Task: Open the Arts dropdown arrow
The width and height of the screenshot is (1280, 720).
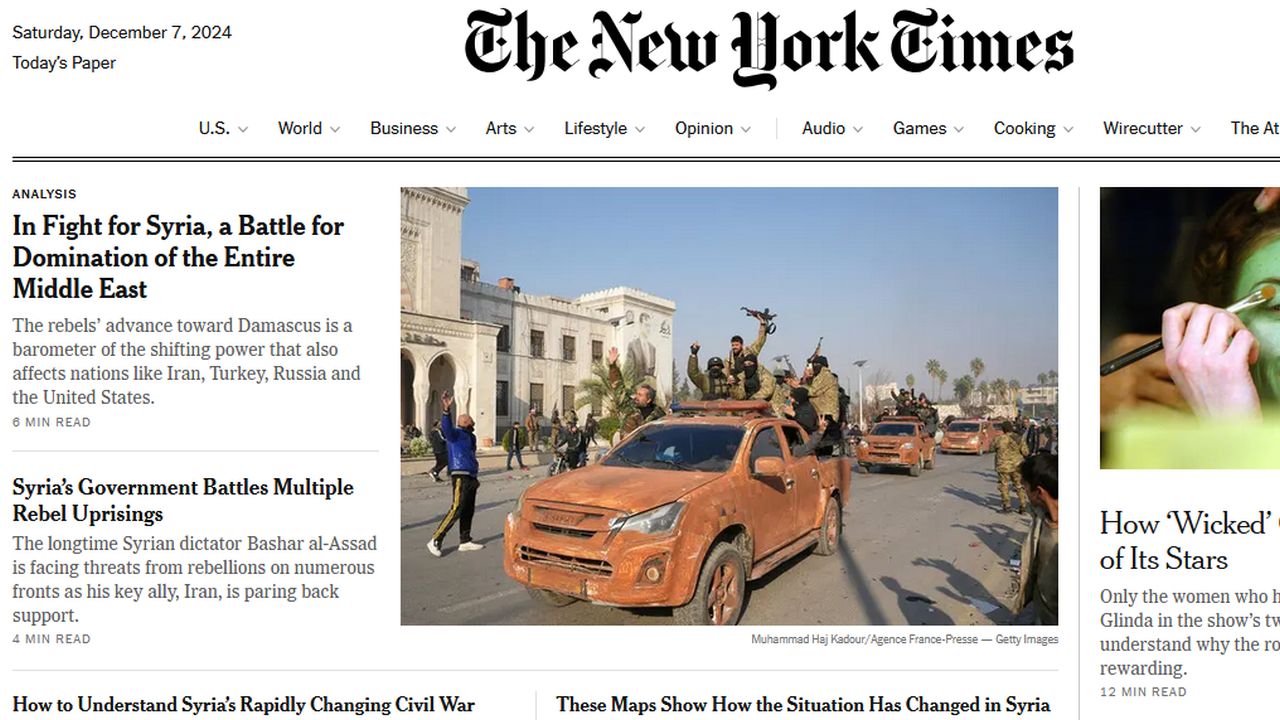Action: click(529, 129)
